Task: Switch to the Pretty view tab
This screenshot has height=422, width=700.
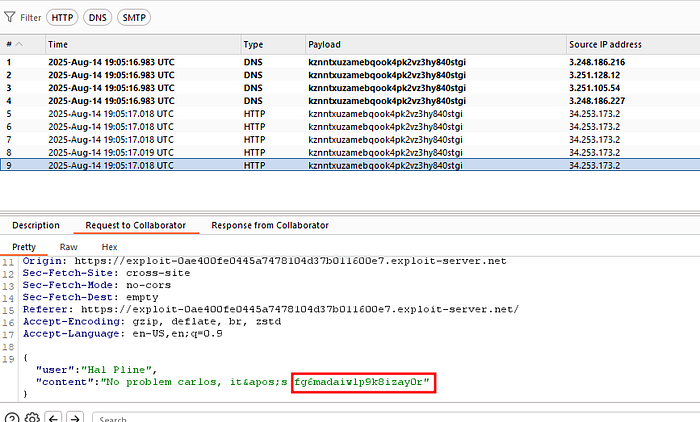Action: click(24, 247)
